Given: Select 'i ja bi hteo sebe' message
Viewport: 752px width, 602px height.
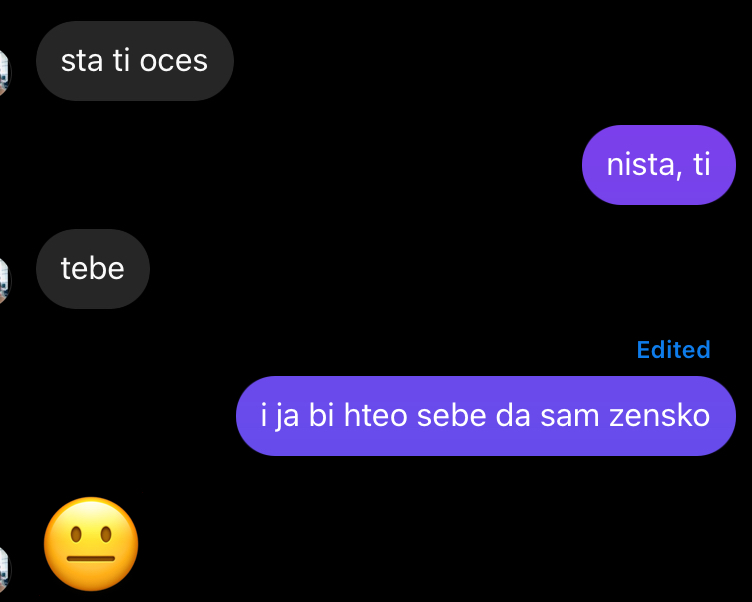Looking at the screenshot, I should pos(485,416).
